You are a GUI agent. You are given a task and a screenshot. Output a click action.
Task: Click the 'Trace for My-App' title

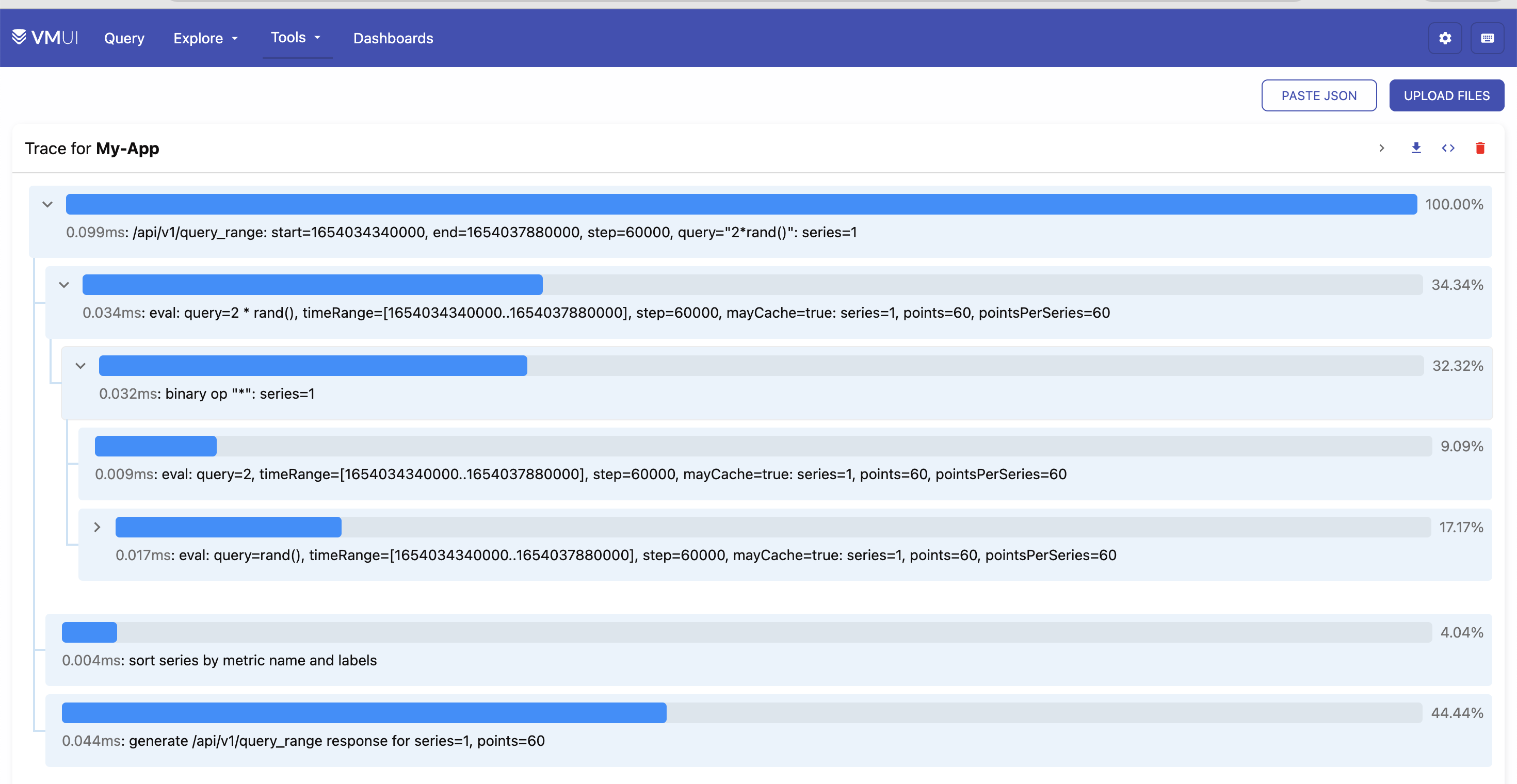tap(92, 149)
